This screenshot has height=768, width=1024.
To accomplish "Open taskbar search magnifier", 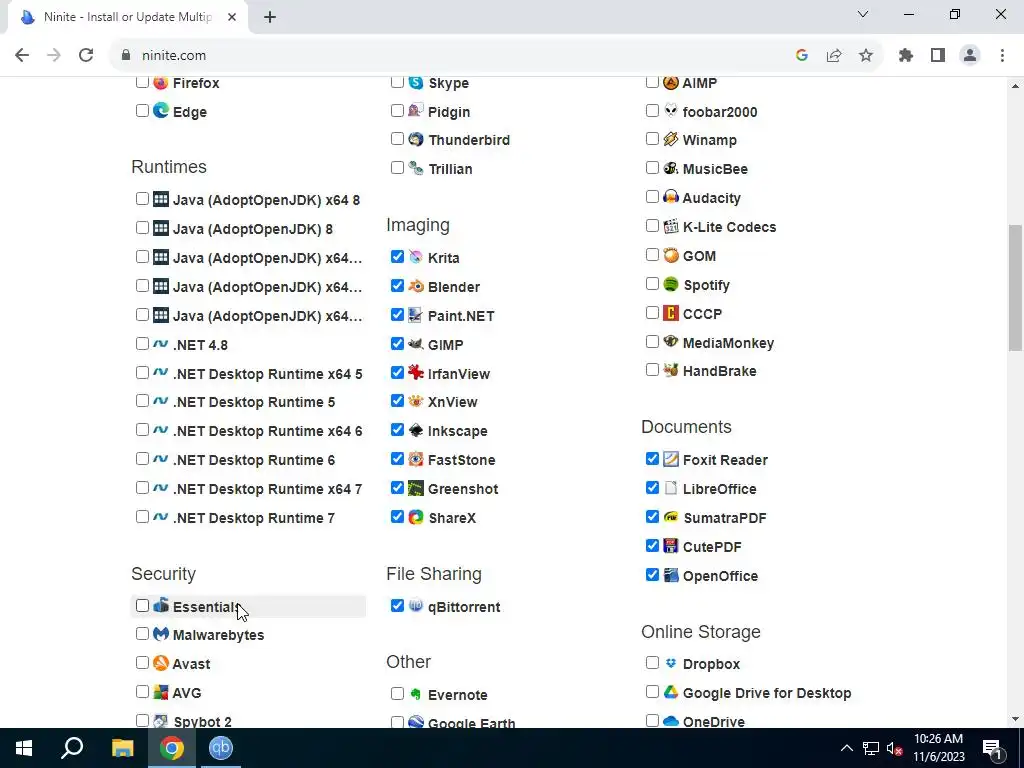I will [72, 748].
